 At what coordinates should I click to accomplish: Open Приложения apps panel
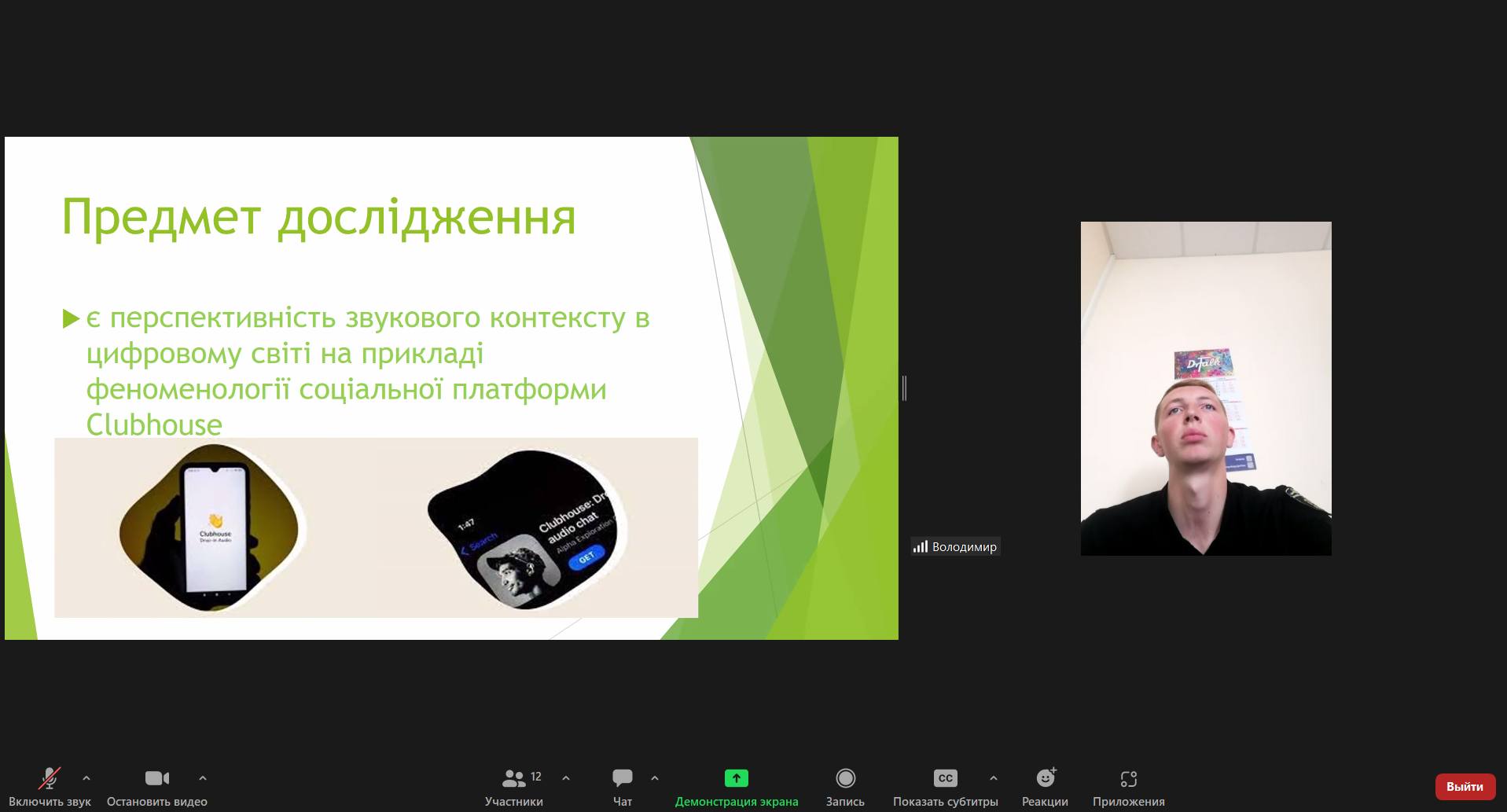tap(1129, 787)
